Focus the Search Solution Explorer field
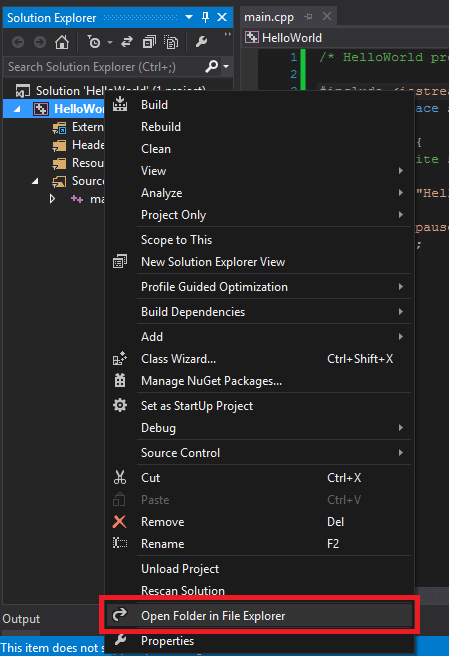The image size is (449, 656). 105,67
